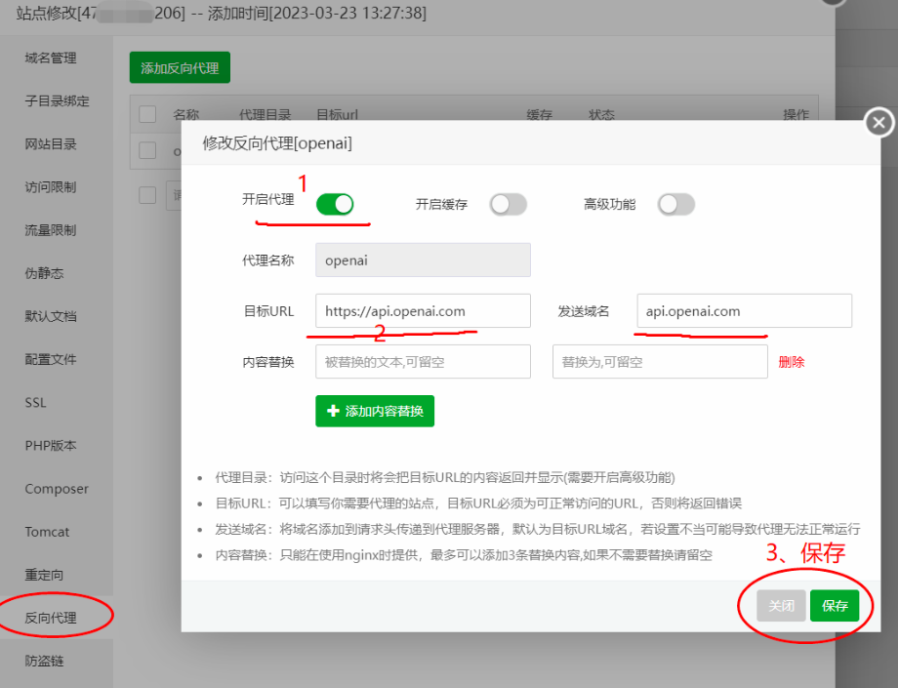Click the 发送域名 input field
Screen dimensions: 898x688
pyautogui.click(x=743, y=311)
